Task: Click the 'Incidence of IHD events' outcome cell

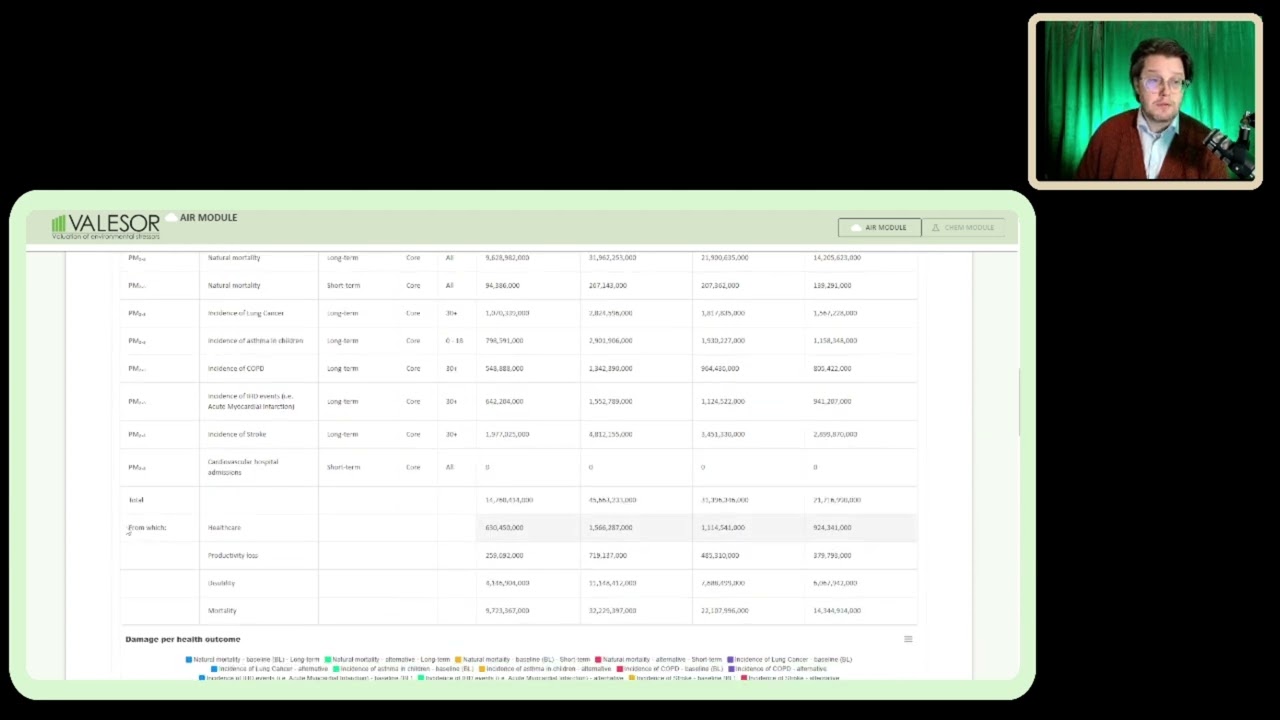Action: (251, 401)
